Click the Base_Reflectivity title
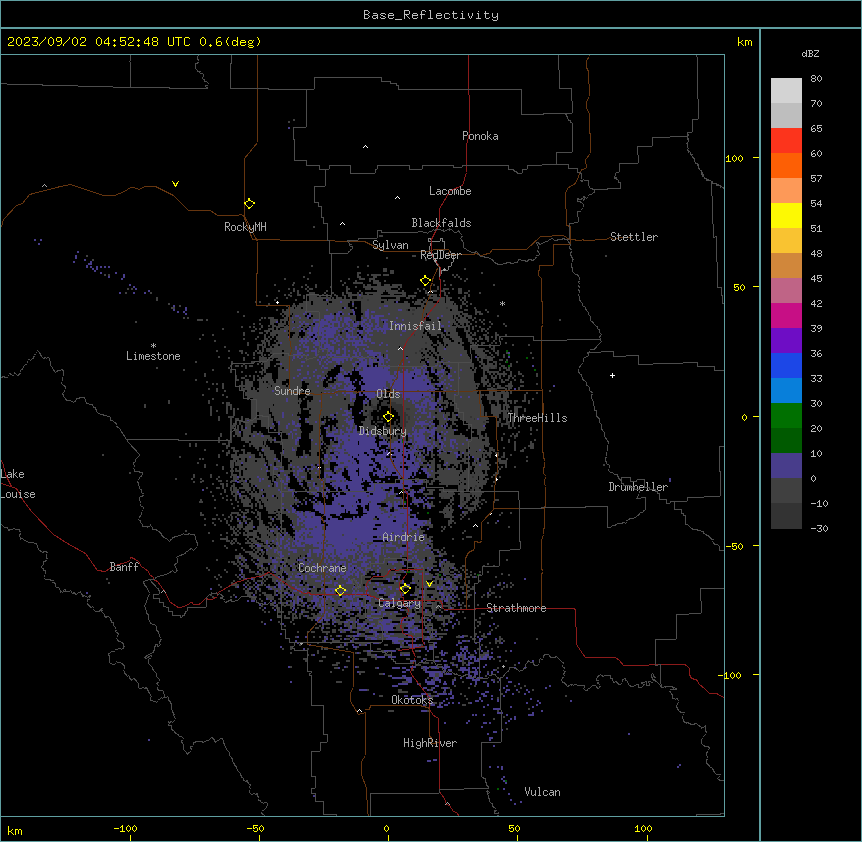 tap(431, 15)
